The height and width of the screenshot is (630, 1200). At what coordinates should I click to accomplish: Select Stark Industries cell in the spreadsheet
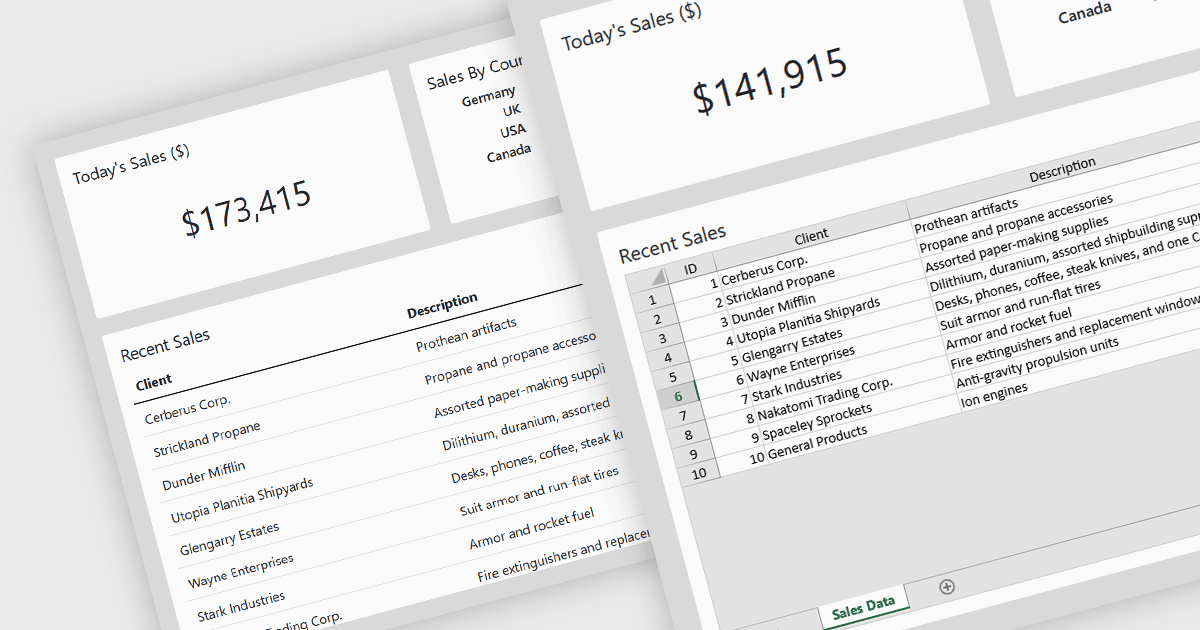point(798,386)
